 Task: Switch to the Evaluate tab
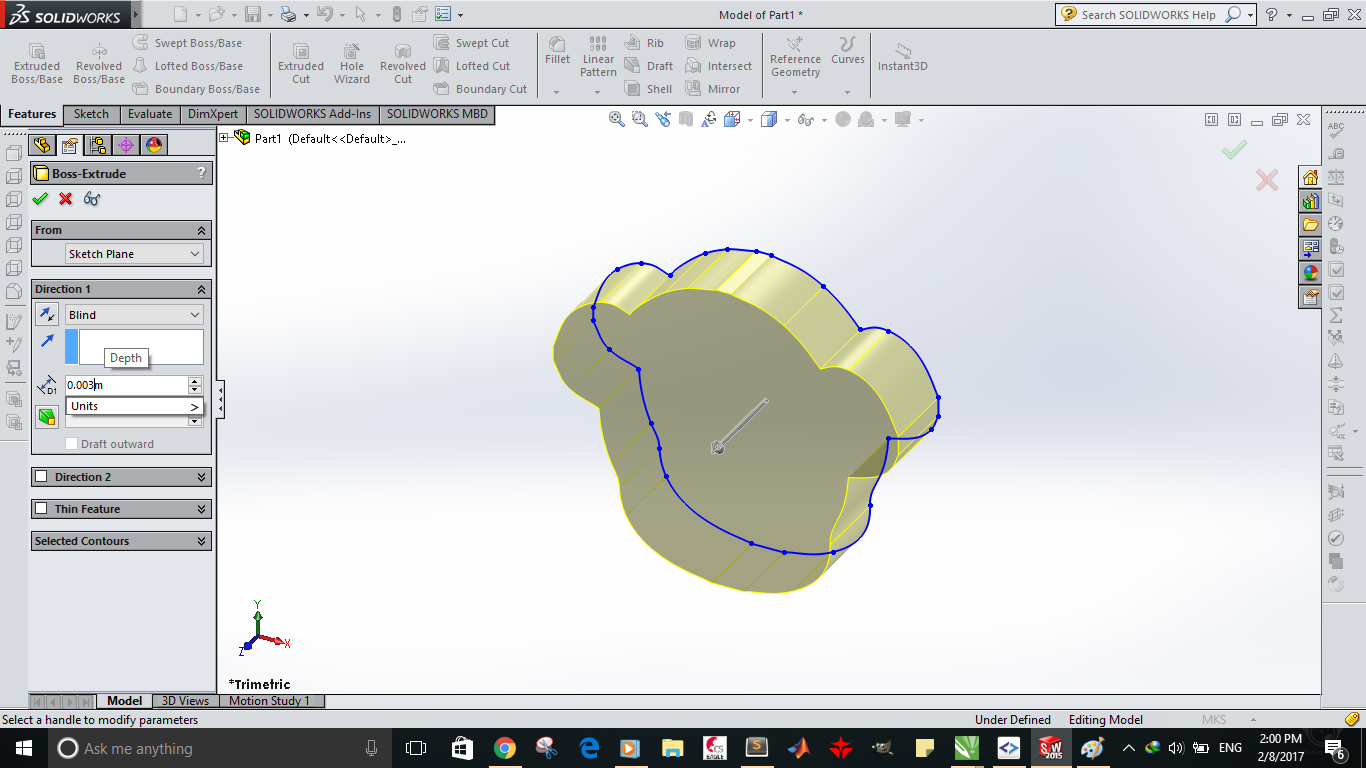coord(150,114)
